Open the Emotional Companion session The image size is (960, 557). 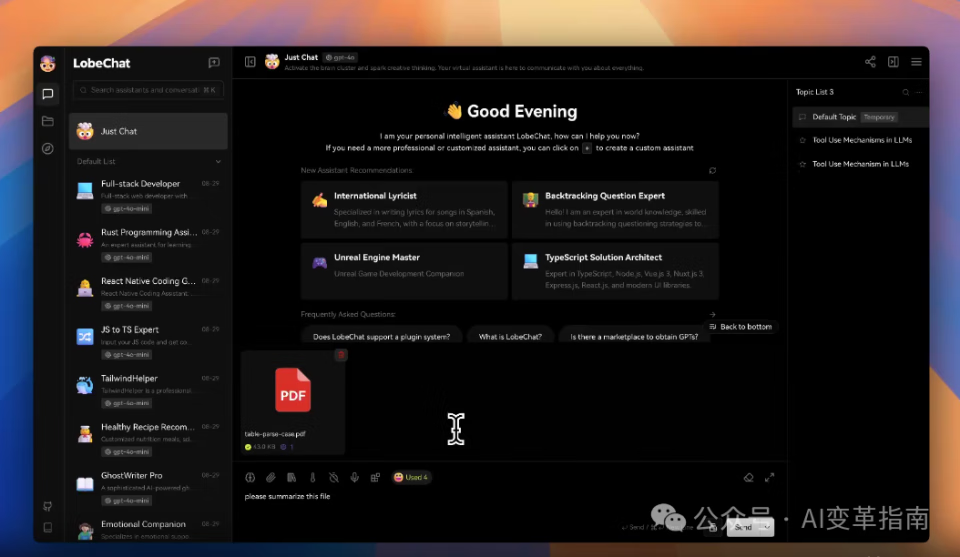148,529
